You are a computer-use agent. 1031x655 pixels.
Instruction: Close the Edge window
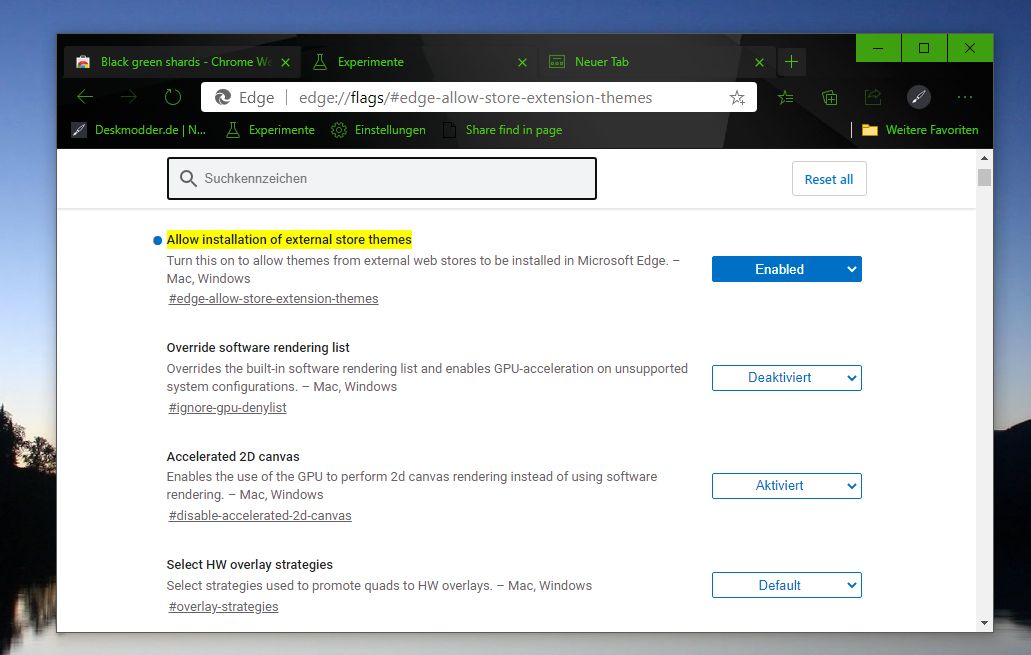(971, 48)
